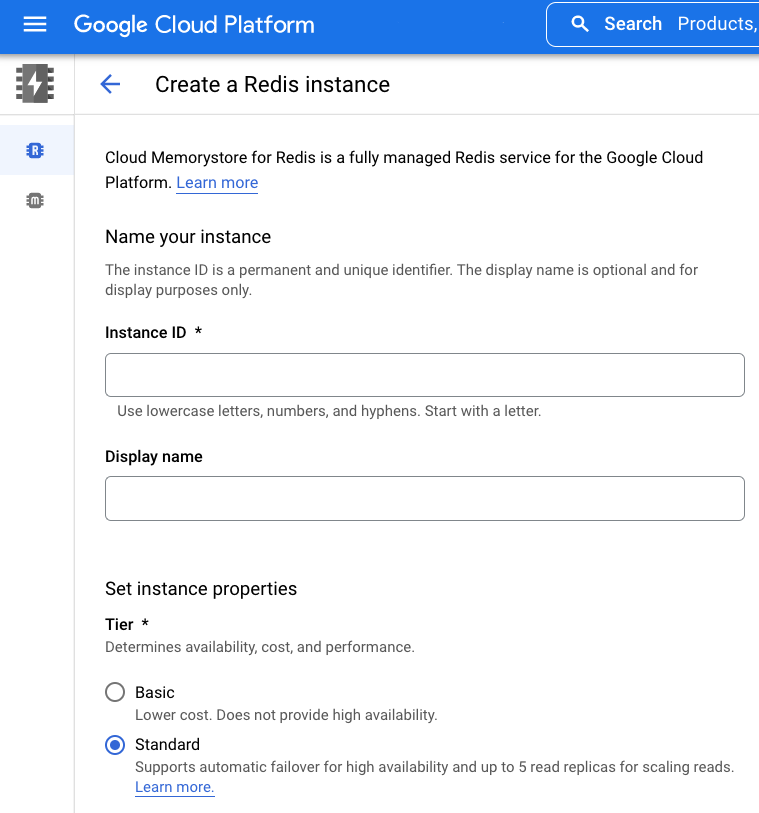This screenshot has height=813, width=759.
Task: Click the Memorystore chip logo icon
Action: [36, 84]
